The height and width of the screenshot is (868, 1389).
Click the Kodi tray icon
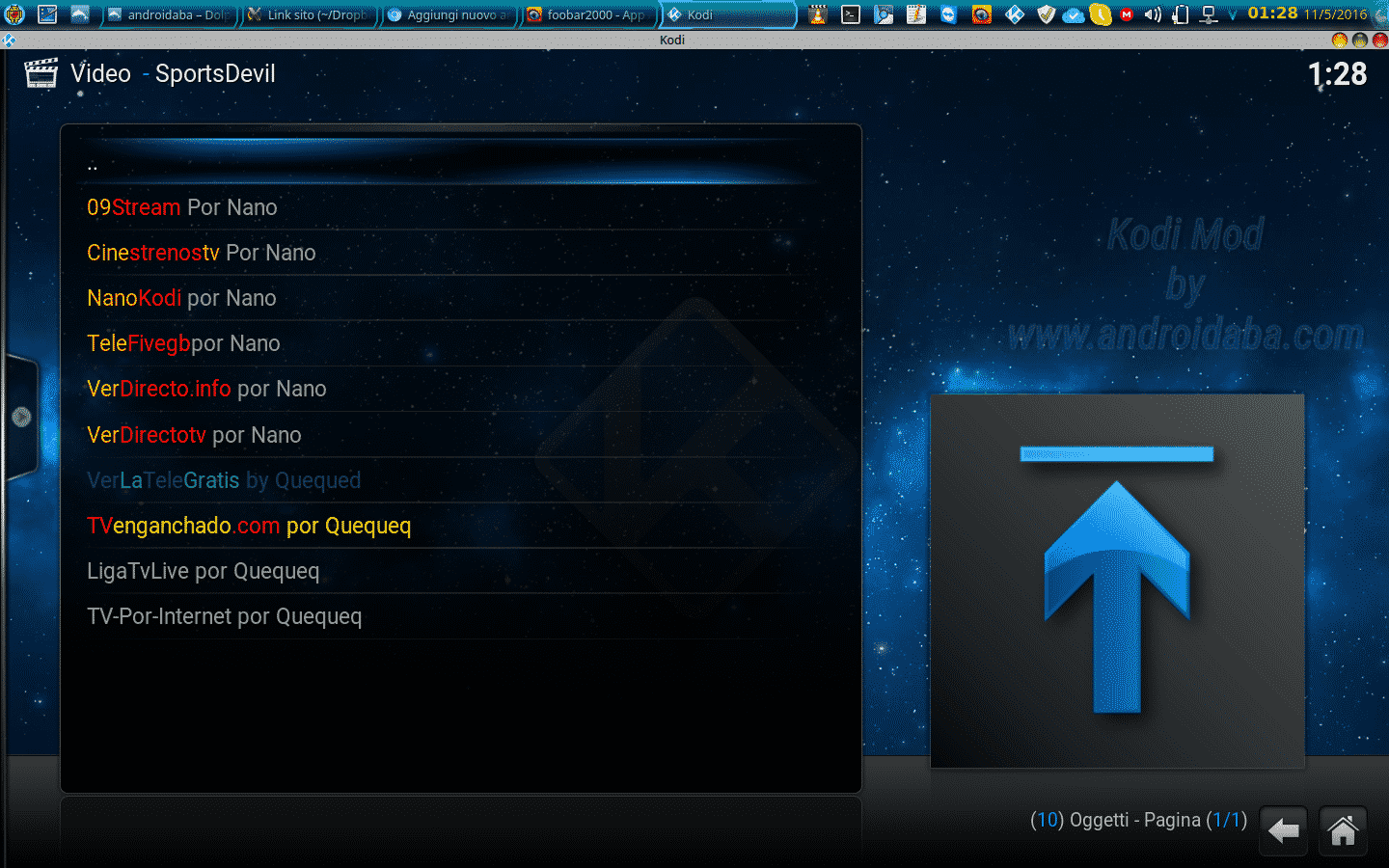[1015, 14]
